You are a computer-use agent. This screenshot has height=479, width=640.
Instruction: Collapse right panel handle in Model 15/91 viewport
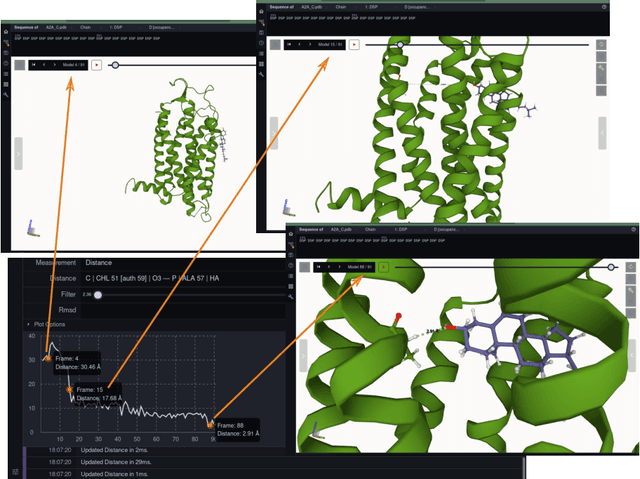[x=602, y=133]
